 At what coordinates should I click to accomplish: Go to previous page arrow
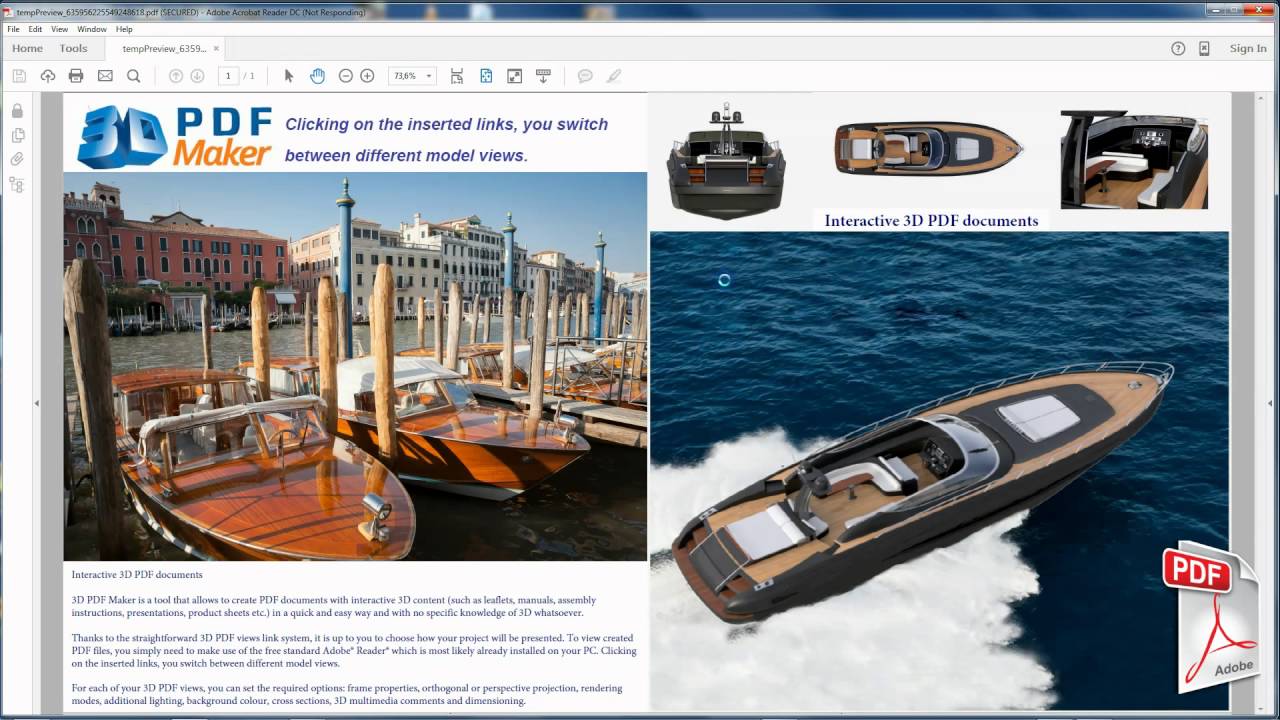point(176,76)
